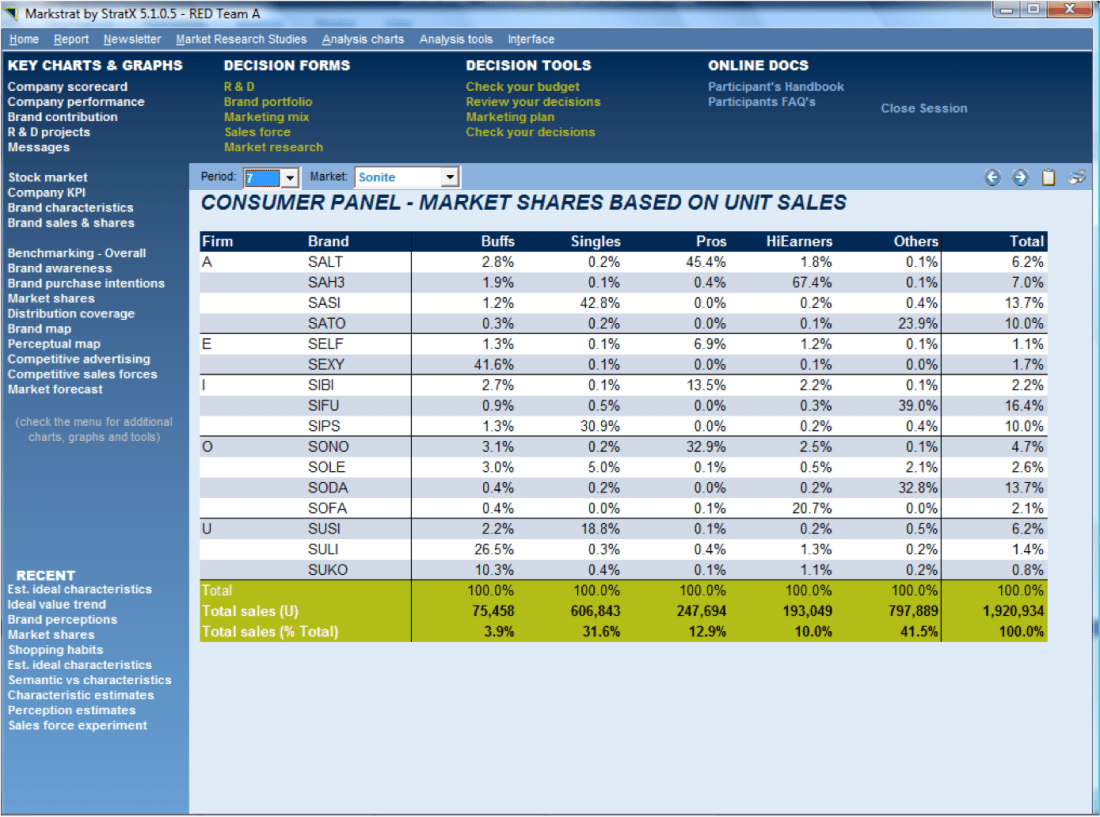Click the back arrow navigation icon
The image size is (1100, 817).
(x=992, y=178)
